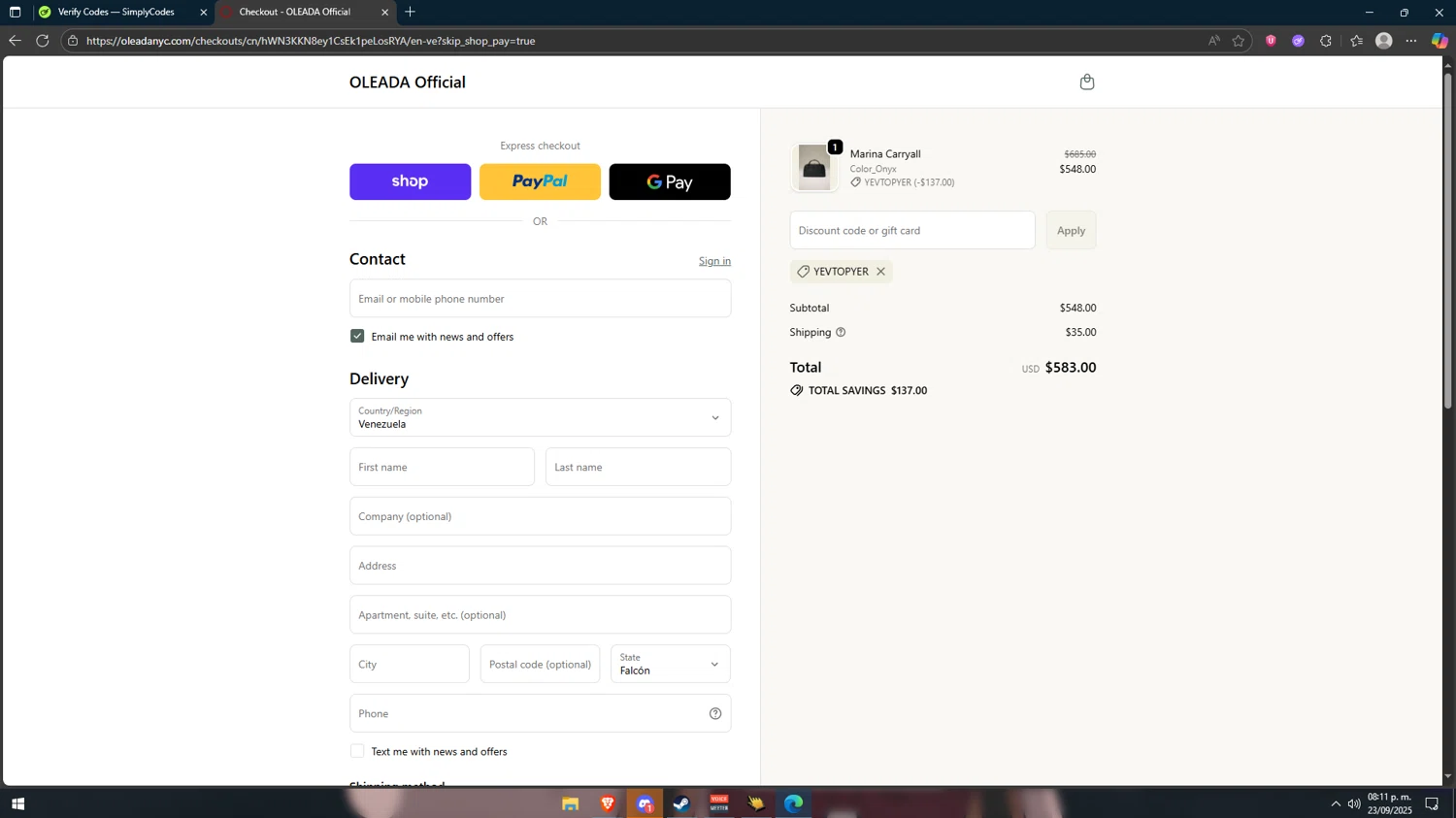The height and width of the screenshot is (818, 1456).
Task: Open the browser profile avatar
Action: (x=1384, y=41)
